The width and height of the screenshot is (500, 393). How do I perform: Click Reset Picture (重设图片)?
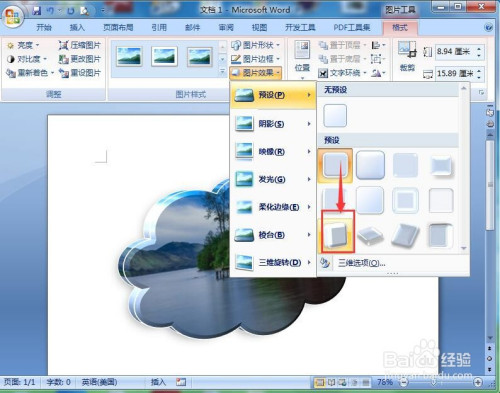79,73
